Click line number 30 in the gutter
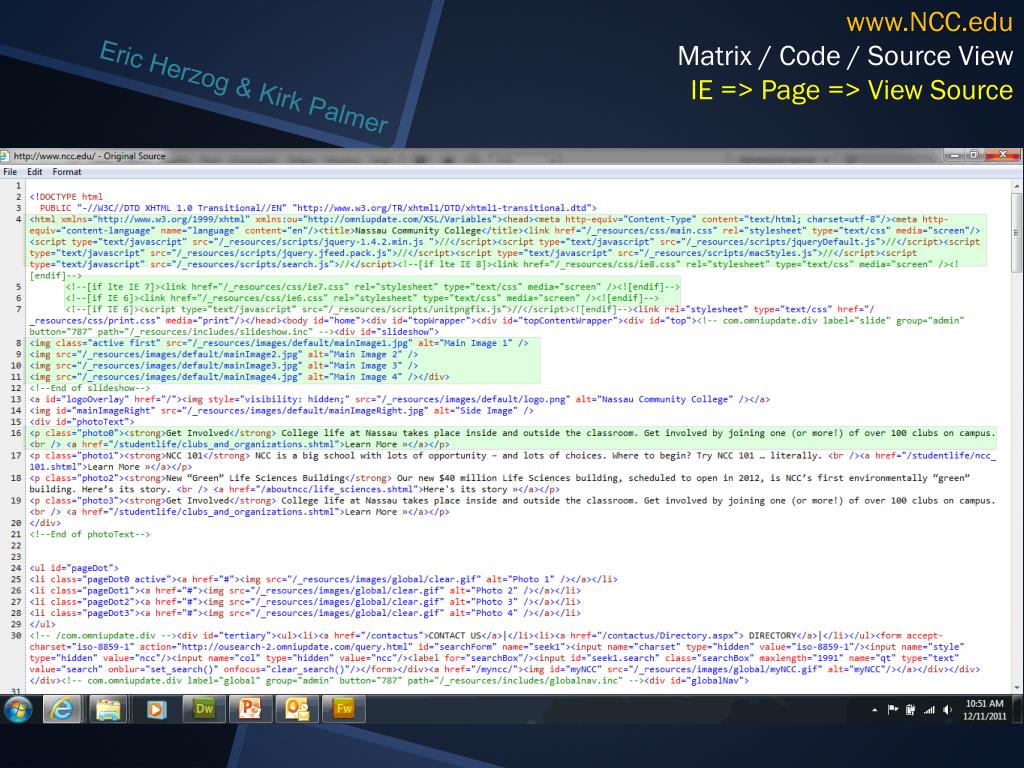The width and height of the screenshot is (1024, 768). [x=16, y=635]
